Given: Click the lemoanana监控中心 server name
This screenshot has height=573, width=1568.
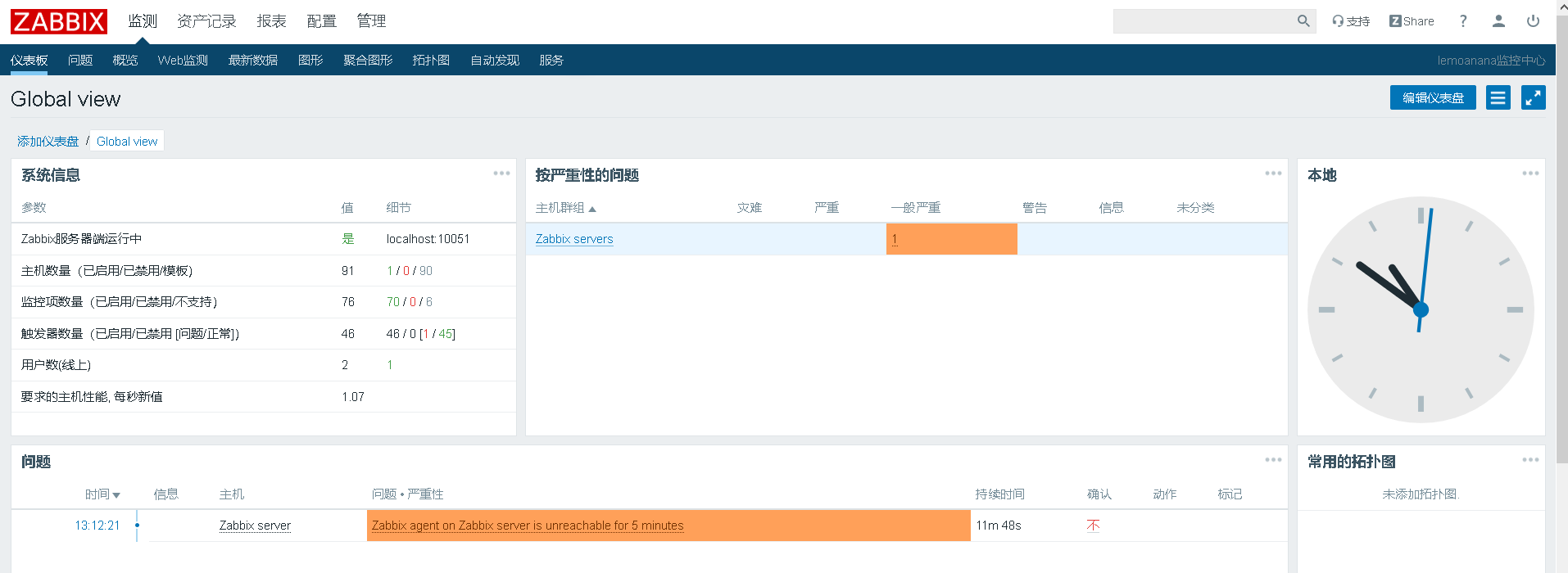Looking at the screenshot, I should pyautogui.click(x=1491, y=61).
